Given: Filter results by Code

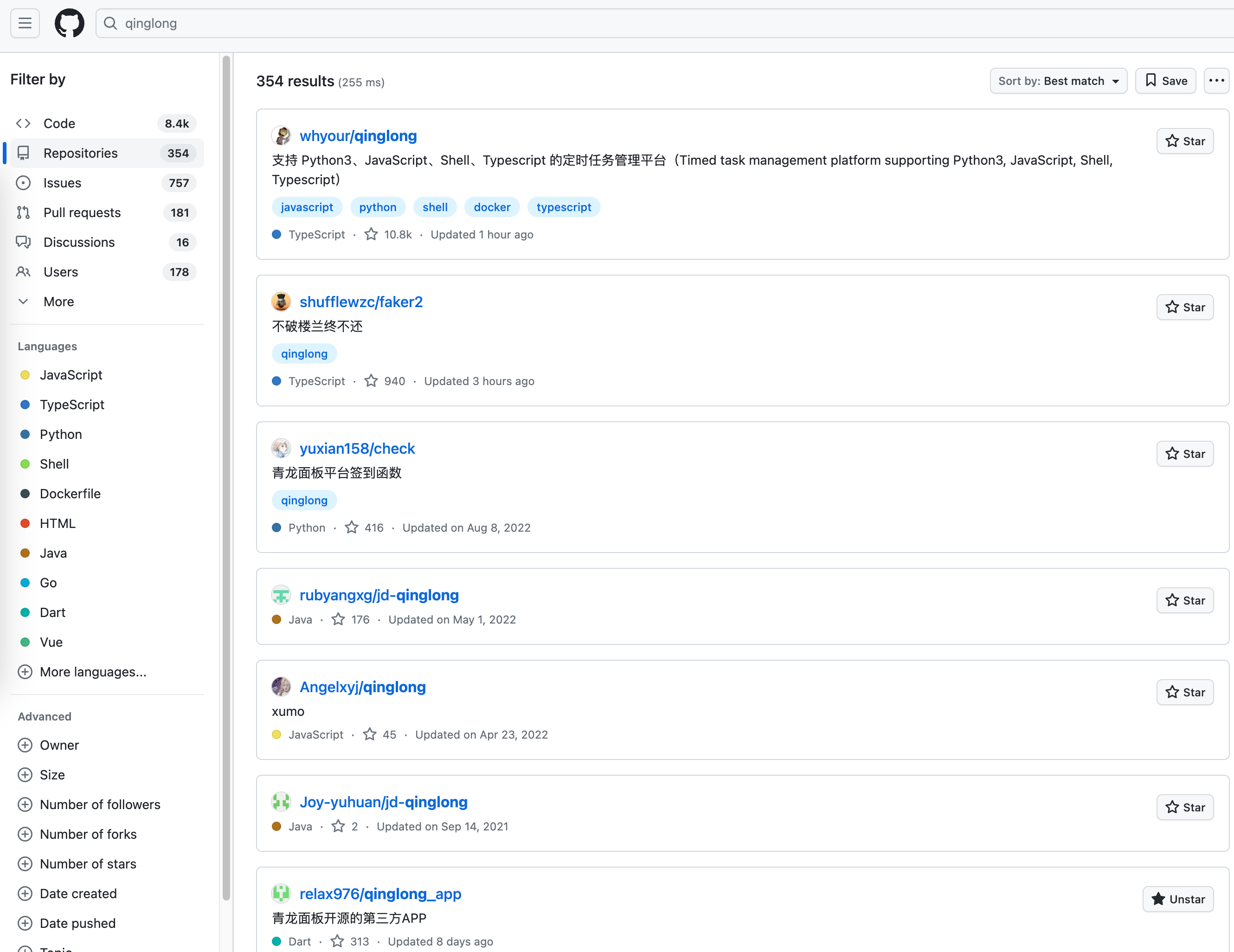Looking at the screenshot, I should 107,124.
